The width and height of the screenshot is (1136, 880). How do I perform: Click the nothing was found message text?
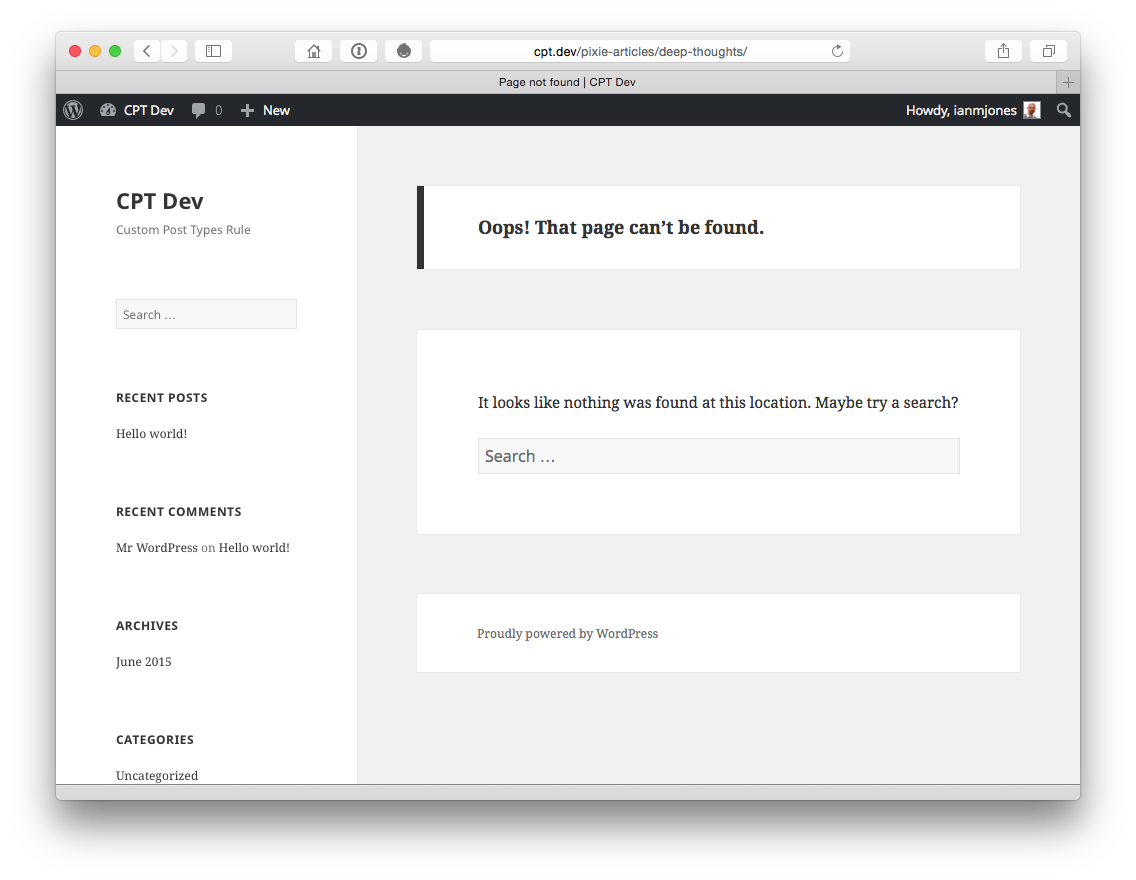click(718, 403)
